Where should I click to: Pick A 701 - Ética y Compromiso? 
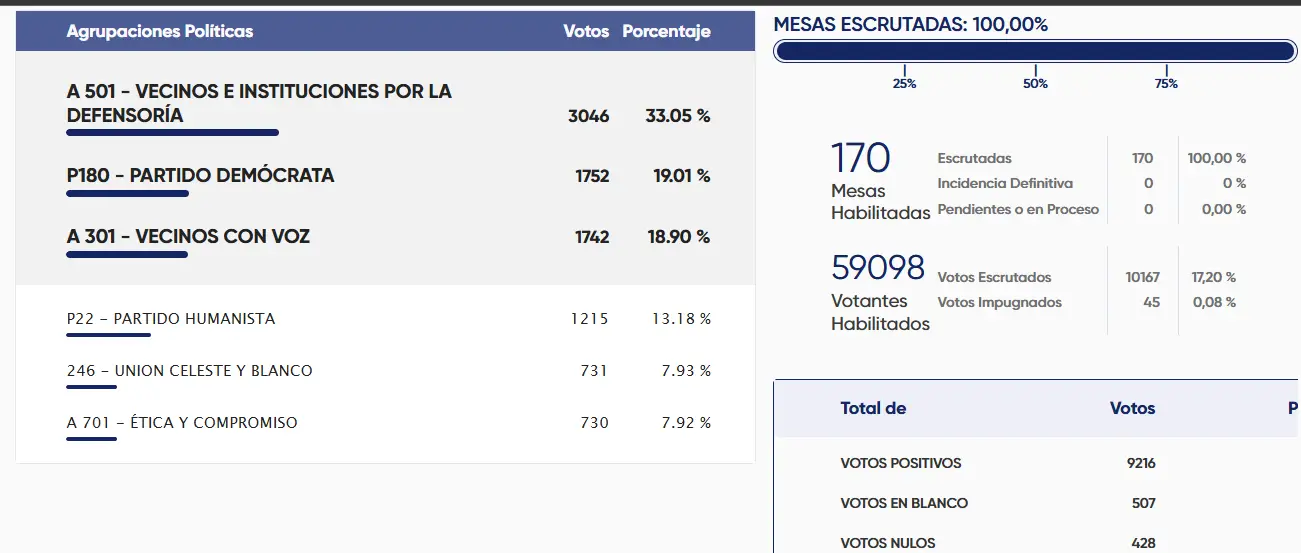[182, 423]
